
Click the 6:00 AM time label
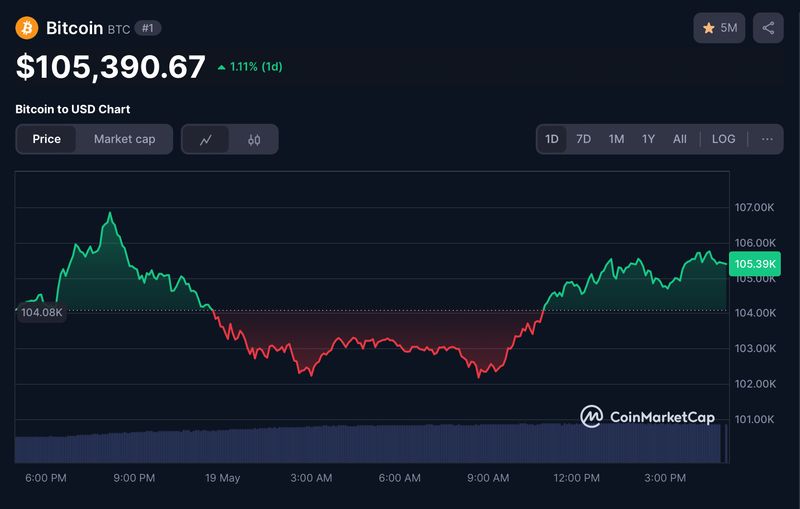[x=399, y=478]
